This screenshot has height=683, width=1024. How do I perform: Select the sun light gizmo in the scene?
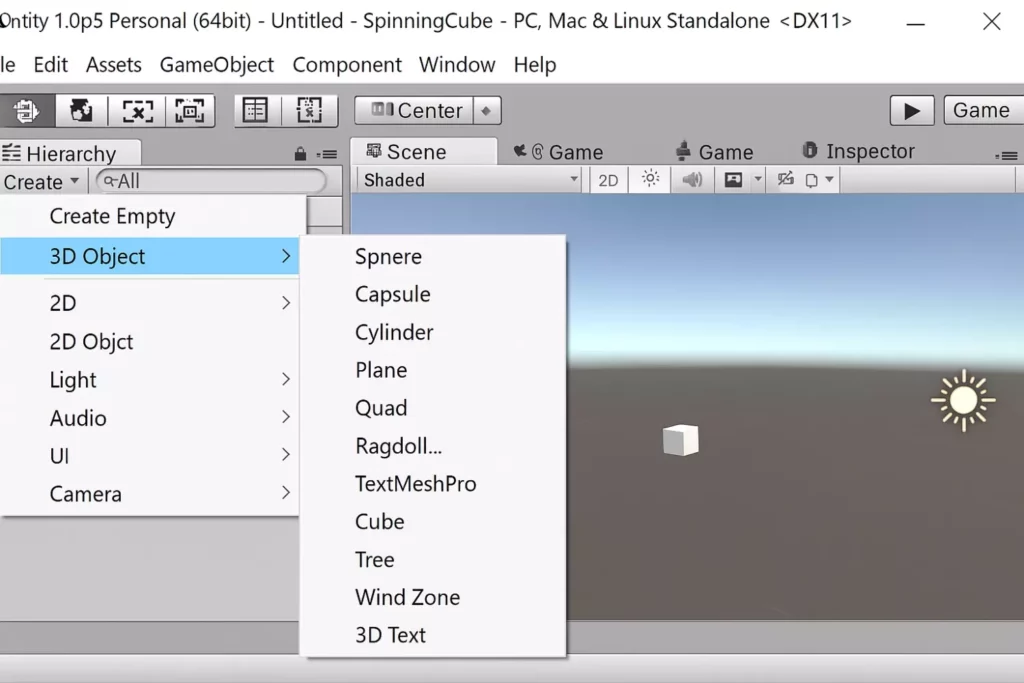963,400
